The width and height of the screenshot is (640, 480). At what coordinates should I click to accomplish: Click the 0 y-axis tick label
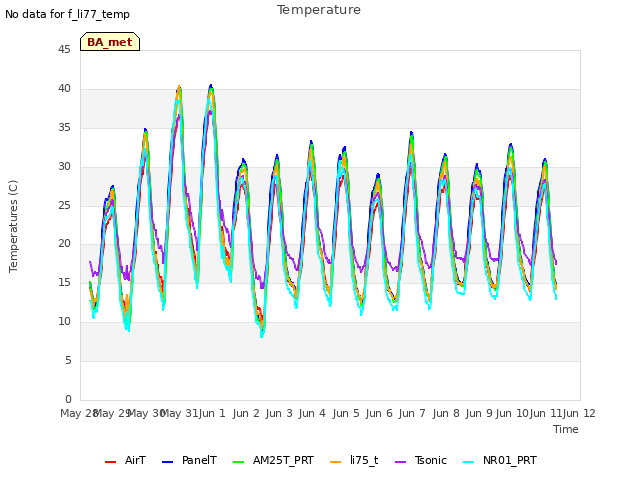click(68, 399)
